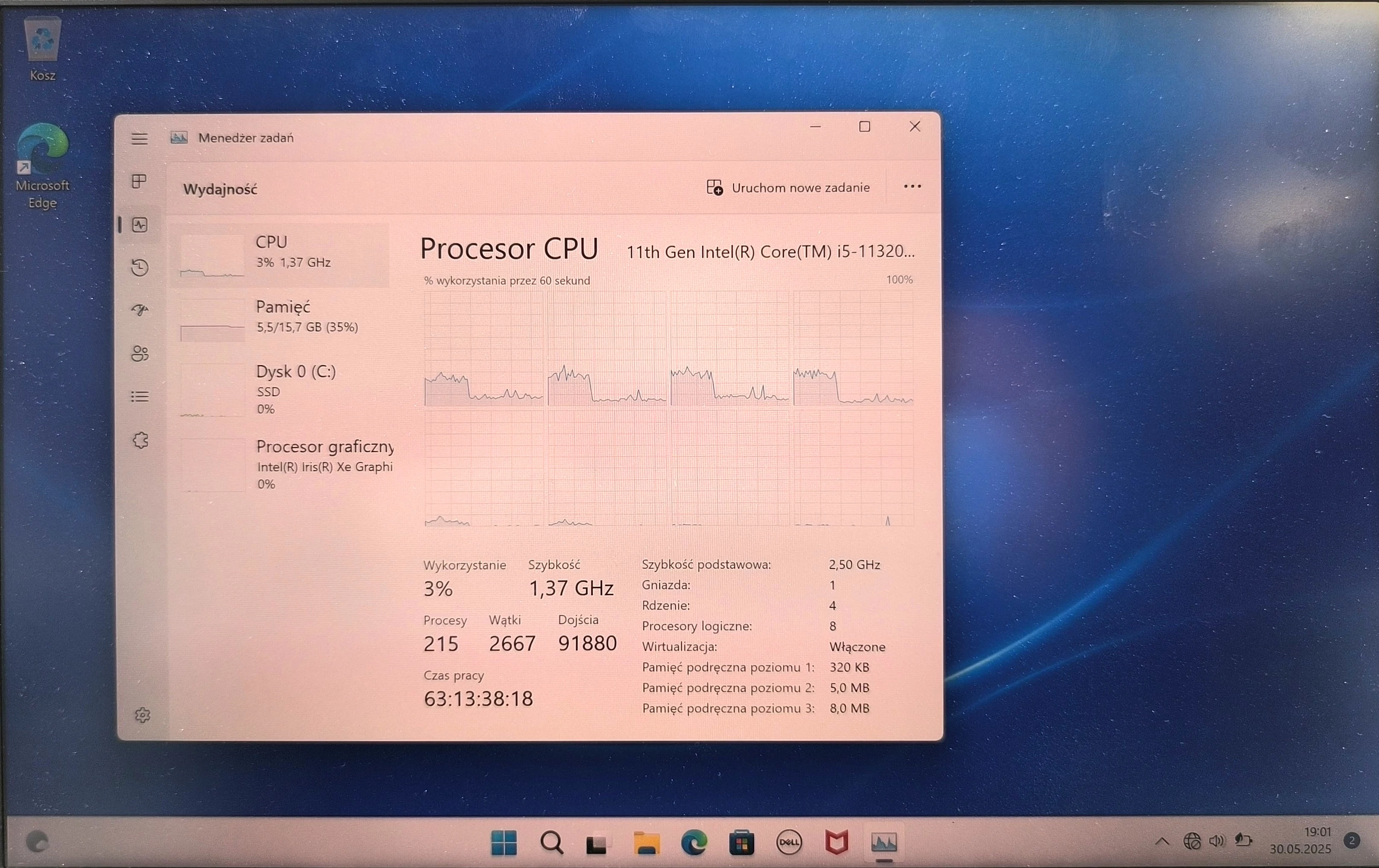Click the Wirtualizacja Włączone value

857,647
